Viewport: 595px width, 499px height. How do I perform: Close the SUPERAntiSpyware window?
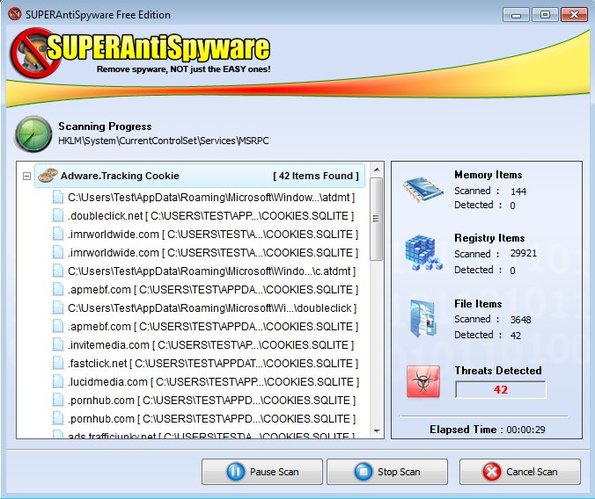pos(574,15)
